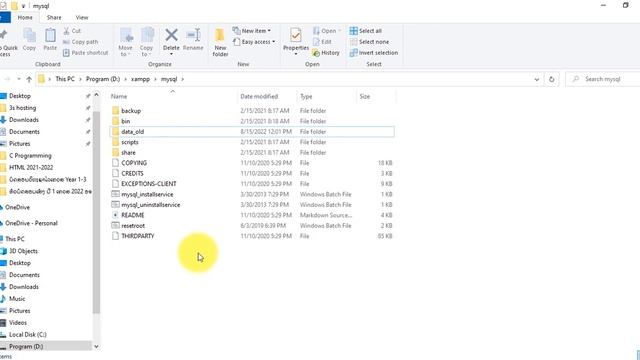Select the bin folder
640x360 pixels.
252,121
